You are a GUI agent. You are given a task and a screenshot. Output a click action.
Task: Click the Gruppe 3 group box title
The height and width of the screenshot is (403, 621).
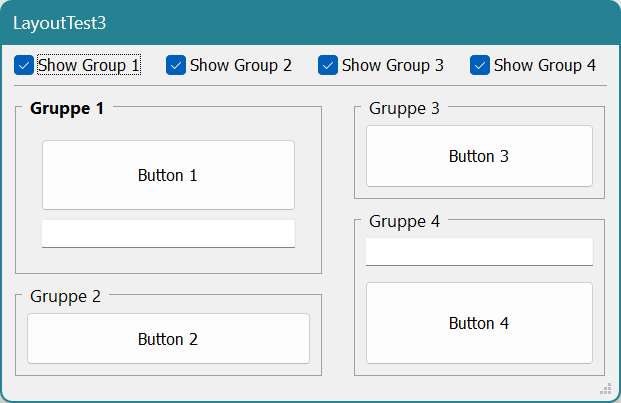click(404, 108)
